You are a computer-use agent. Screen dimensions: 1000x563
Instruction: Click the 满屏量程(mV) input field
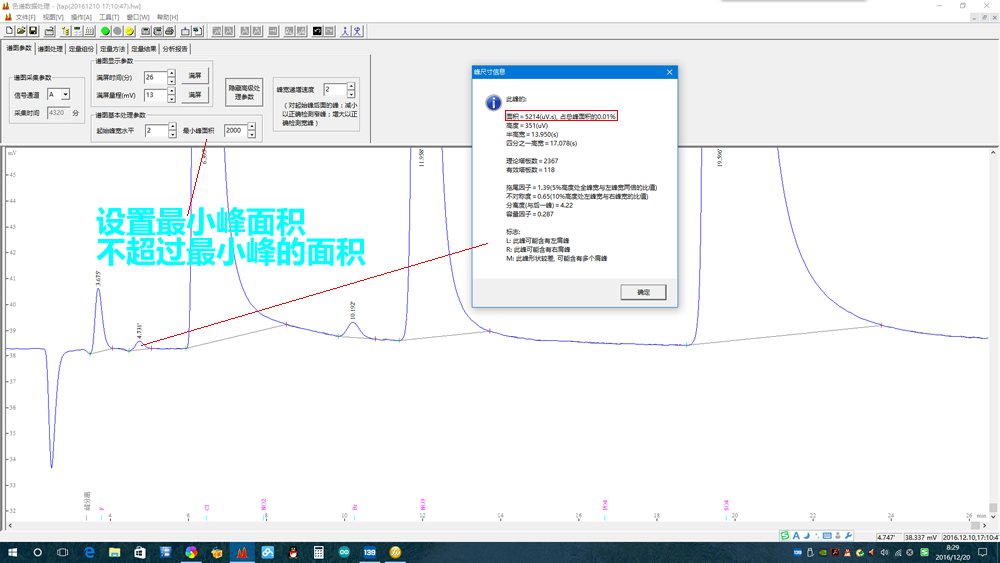coord(156,95)
